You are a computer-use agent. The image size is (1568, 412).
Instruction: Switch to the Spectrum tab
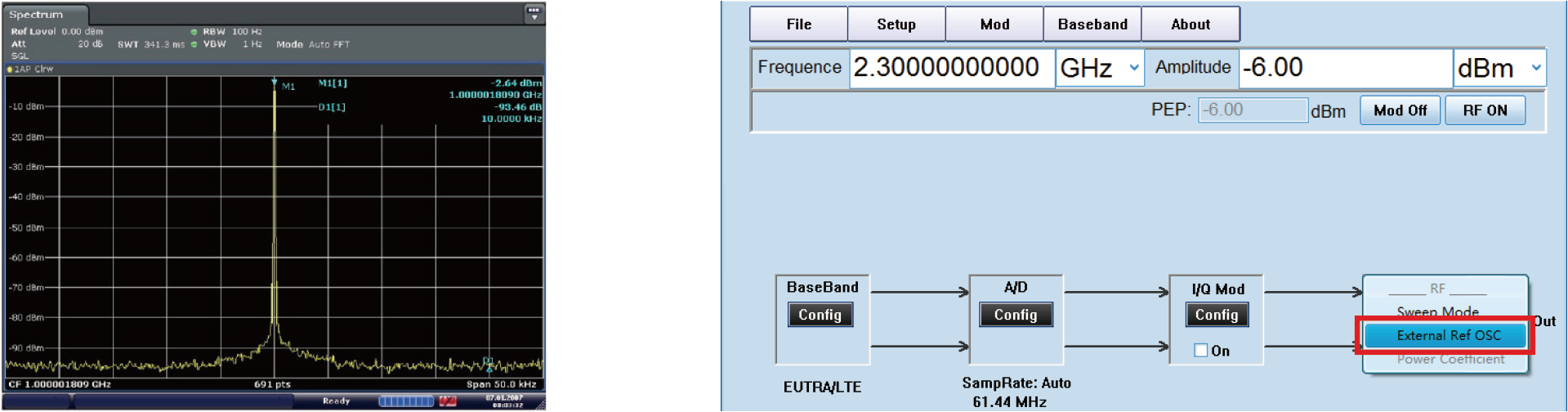(36, 15)
